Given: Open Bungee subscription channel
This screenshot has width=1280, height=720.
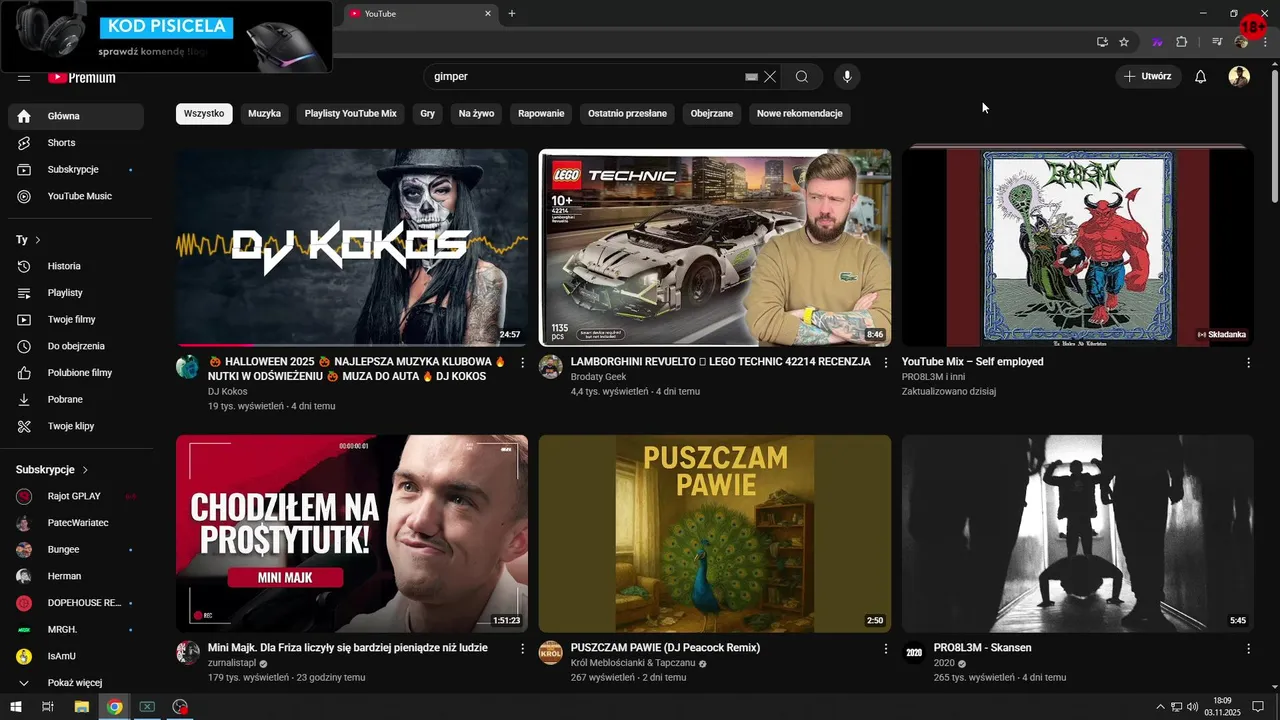Looking at the screenshot, I should (76, 549).
